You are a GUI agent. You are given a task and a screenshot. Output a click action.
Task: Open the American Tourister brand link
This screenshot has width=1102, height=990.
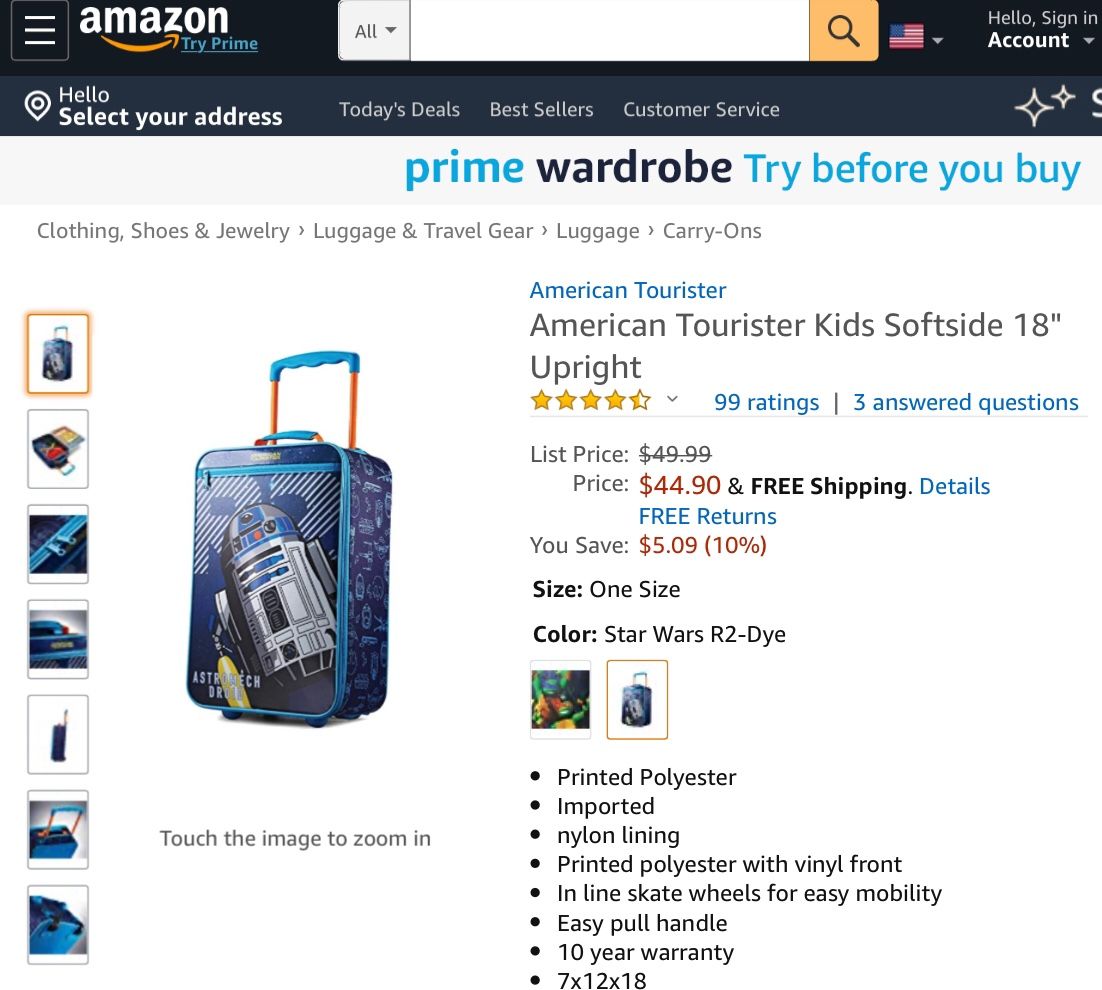click(628, 290)
